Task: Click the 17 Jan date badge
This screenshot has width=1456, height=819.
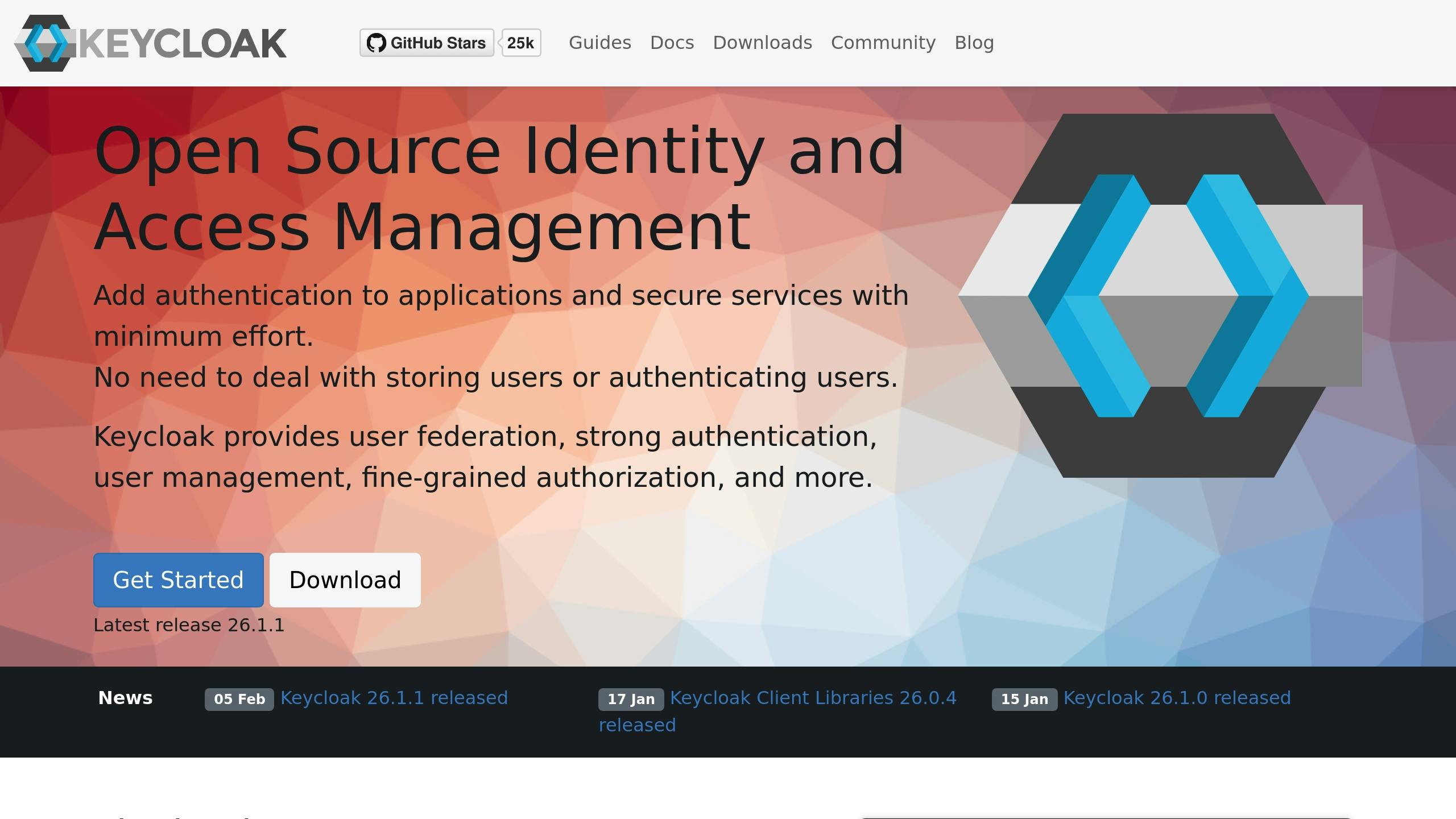Action: click(x=631, y=699)
